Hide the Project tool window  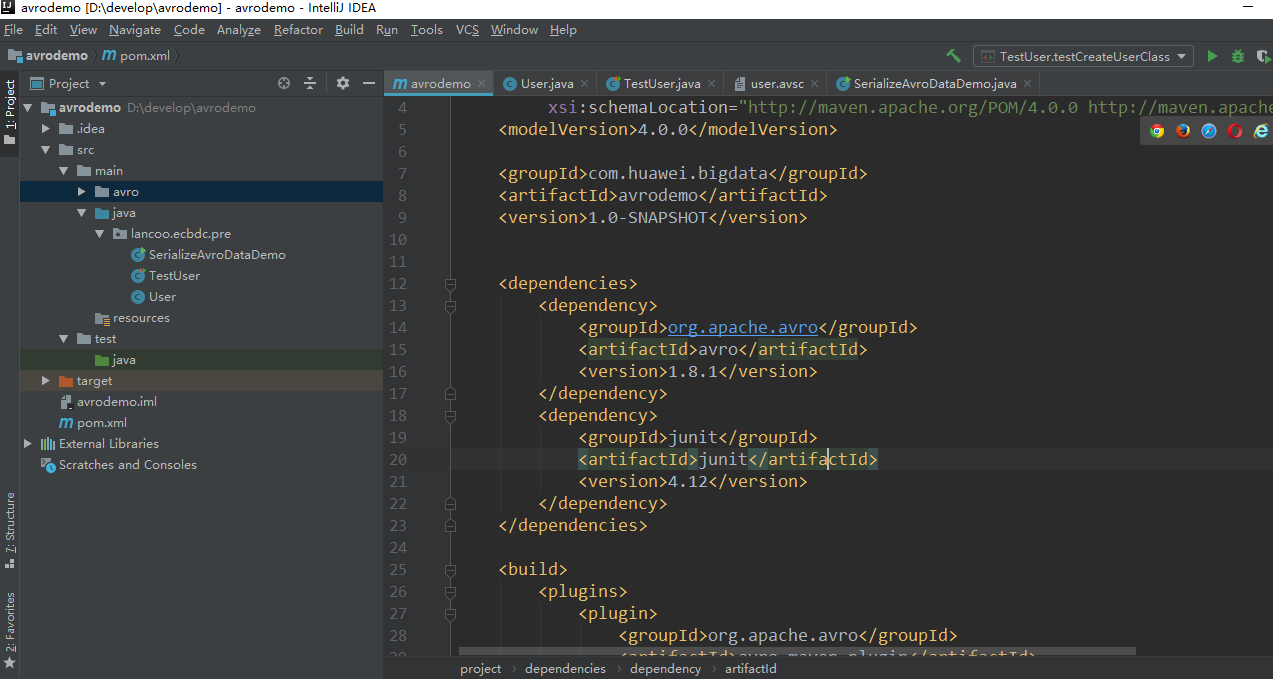coord(369,83)
